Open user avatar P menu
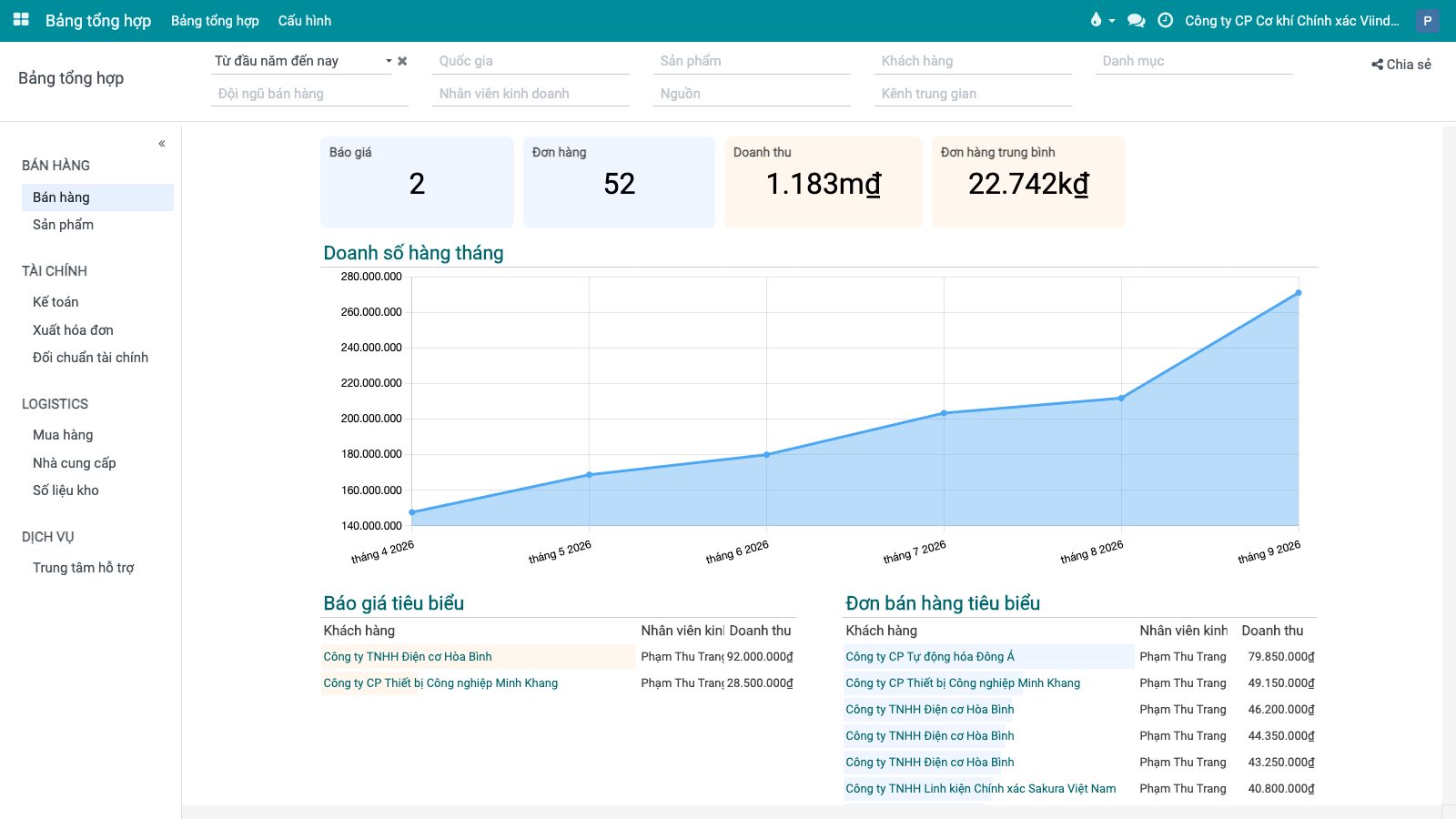 (x=1427, y=20)
